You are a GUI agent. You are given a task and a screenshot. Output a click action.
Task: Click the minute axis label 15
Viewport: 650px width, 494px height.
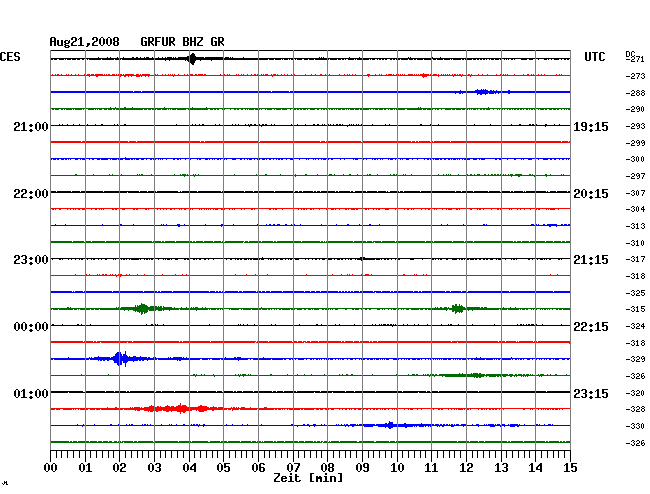570,468
